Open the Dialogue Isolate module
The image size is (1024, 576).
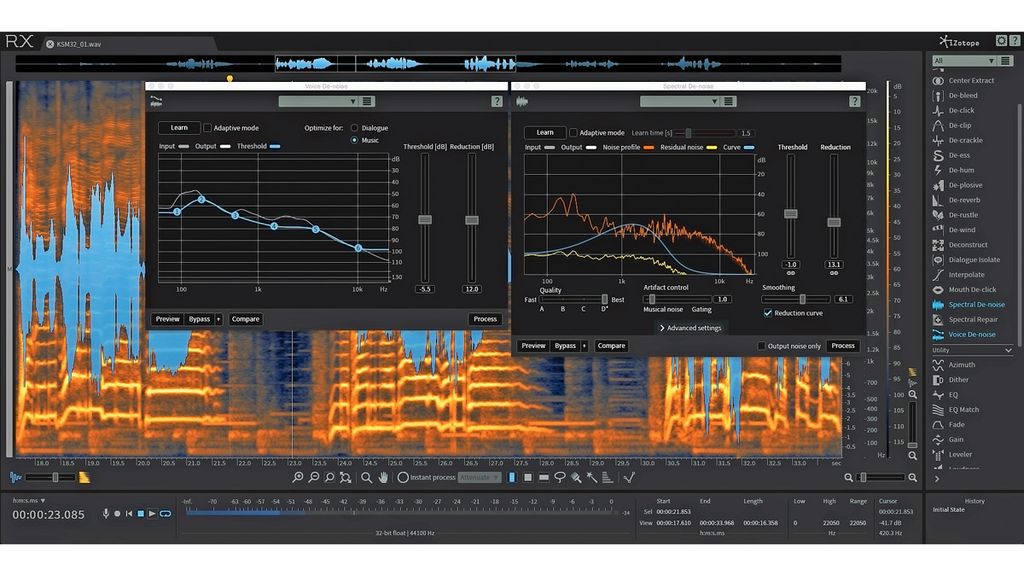[967, 260]
